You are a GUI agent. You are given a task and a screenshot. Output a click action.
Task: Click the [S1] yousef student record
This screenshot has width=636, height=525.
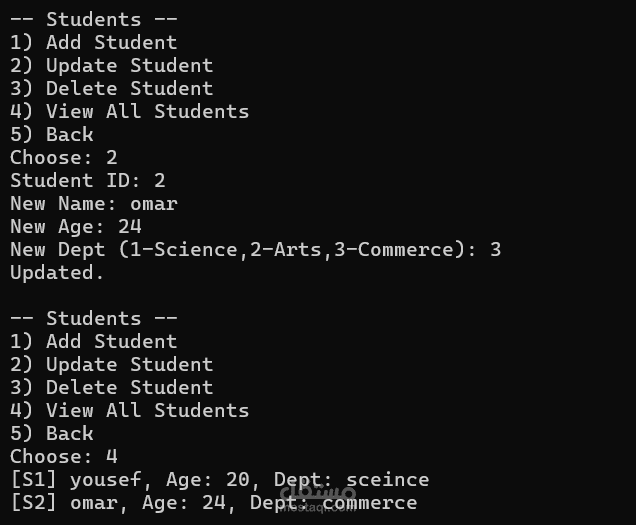pyautogui.click(x=219, y=479)
